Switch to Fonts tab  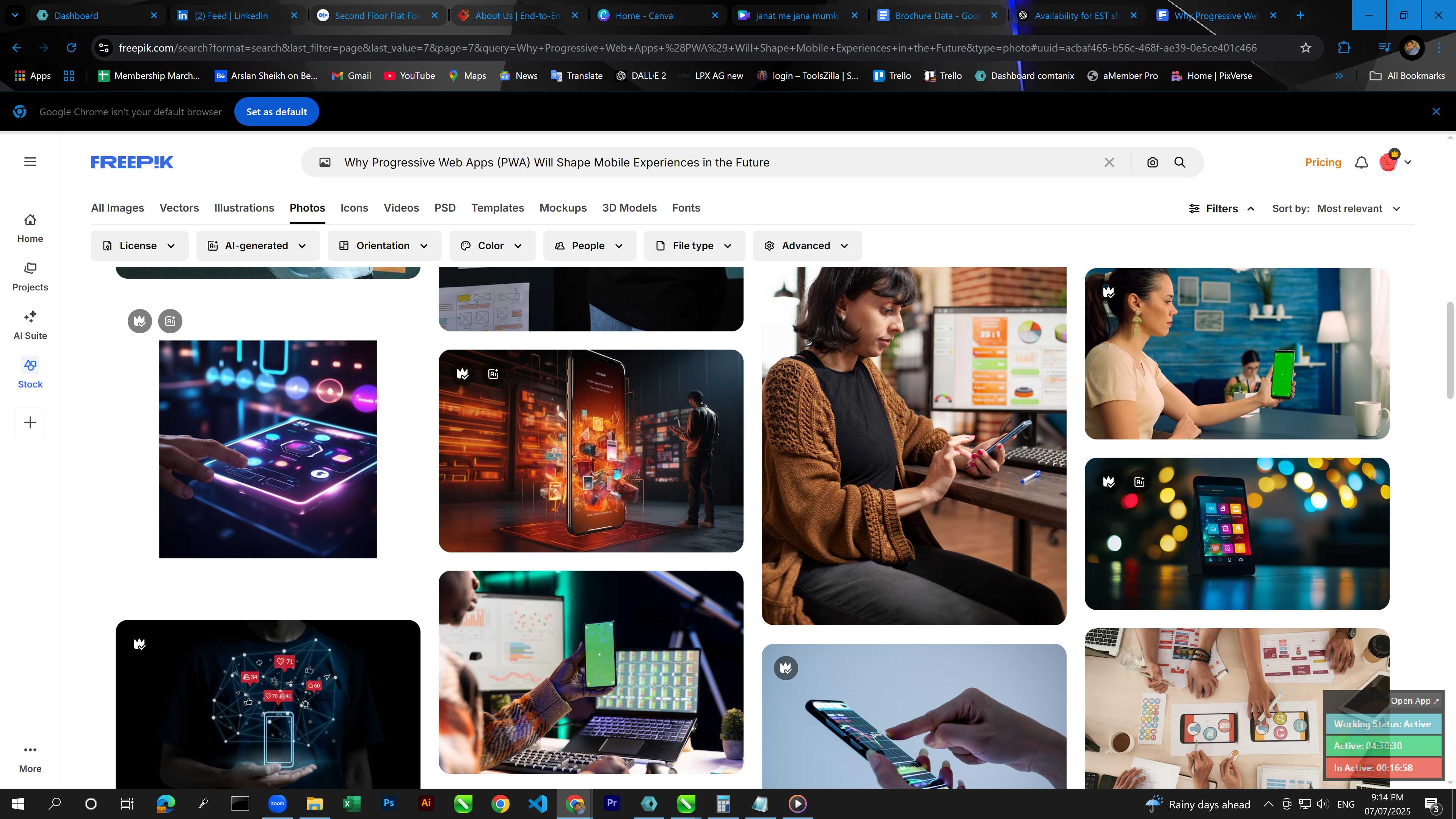pyautogui.click(x=686, y=207)
